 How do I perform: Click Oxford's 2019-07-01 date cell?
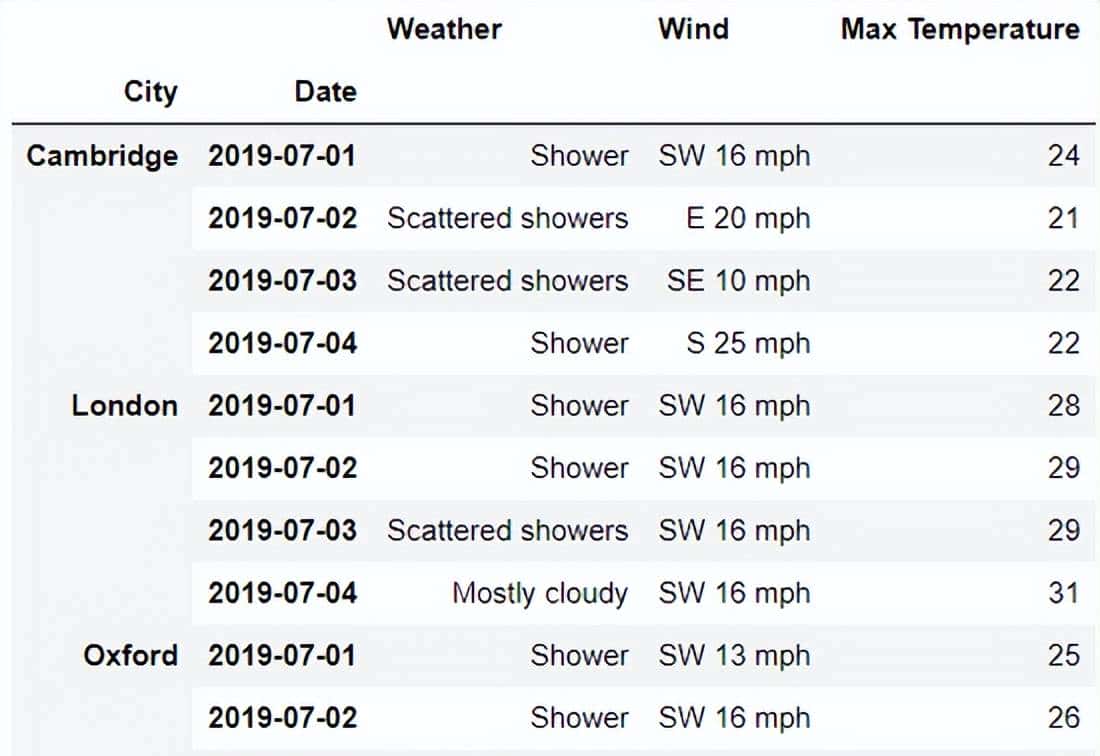click(x=282, y=656)
